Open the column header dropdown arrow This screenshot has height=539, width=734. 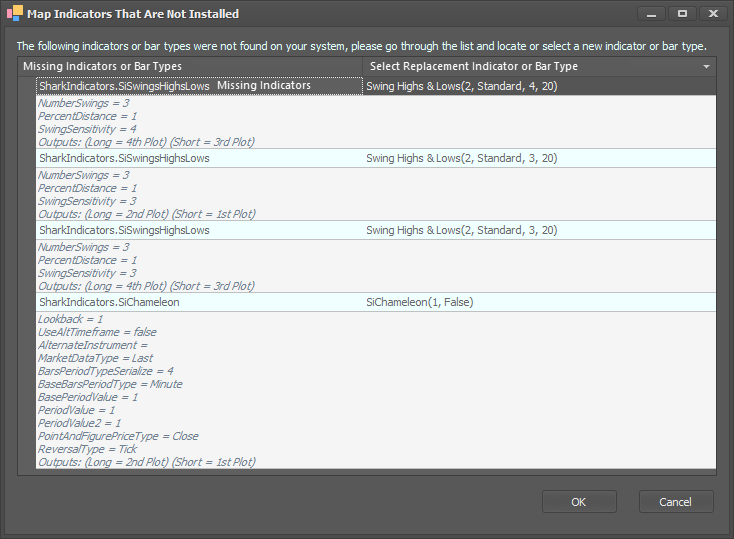tap(706, 66)
